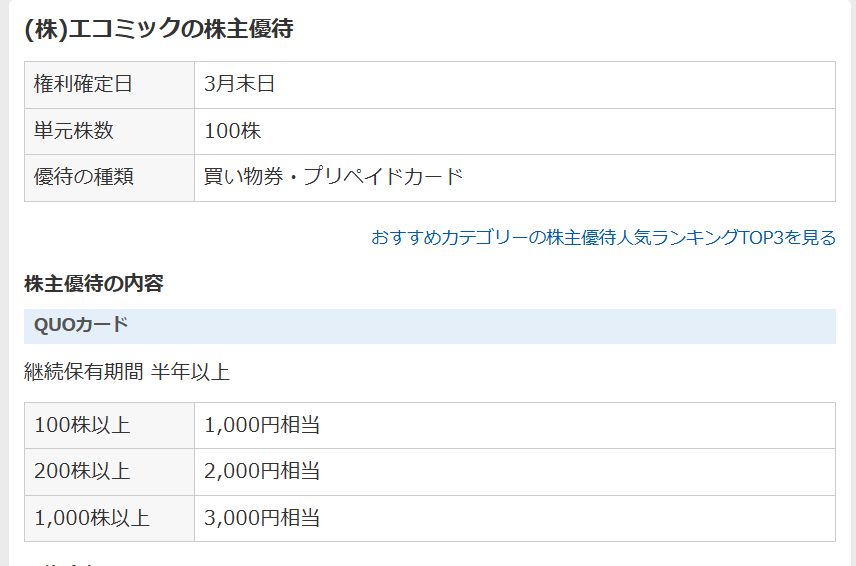Select the 100株以上 row header
Screen dimensions: 856x566
point(109,426)
